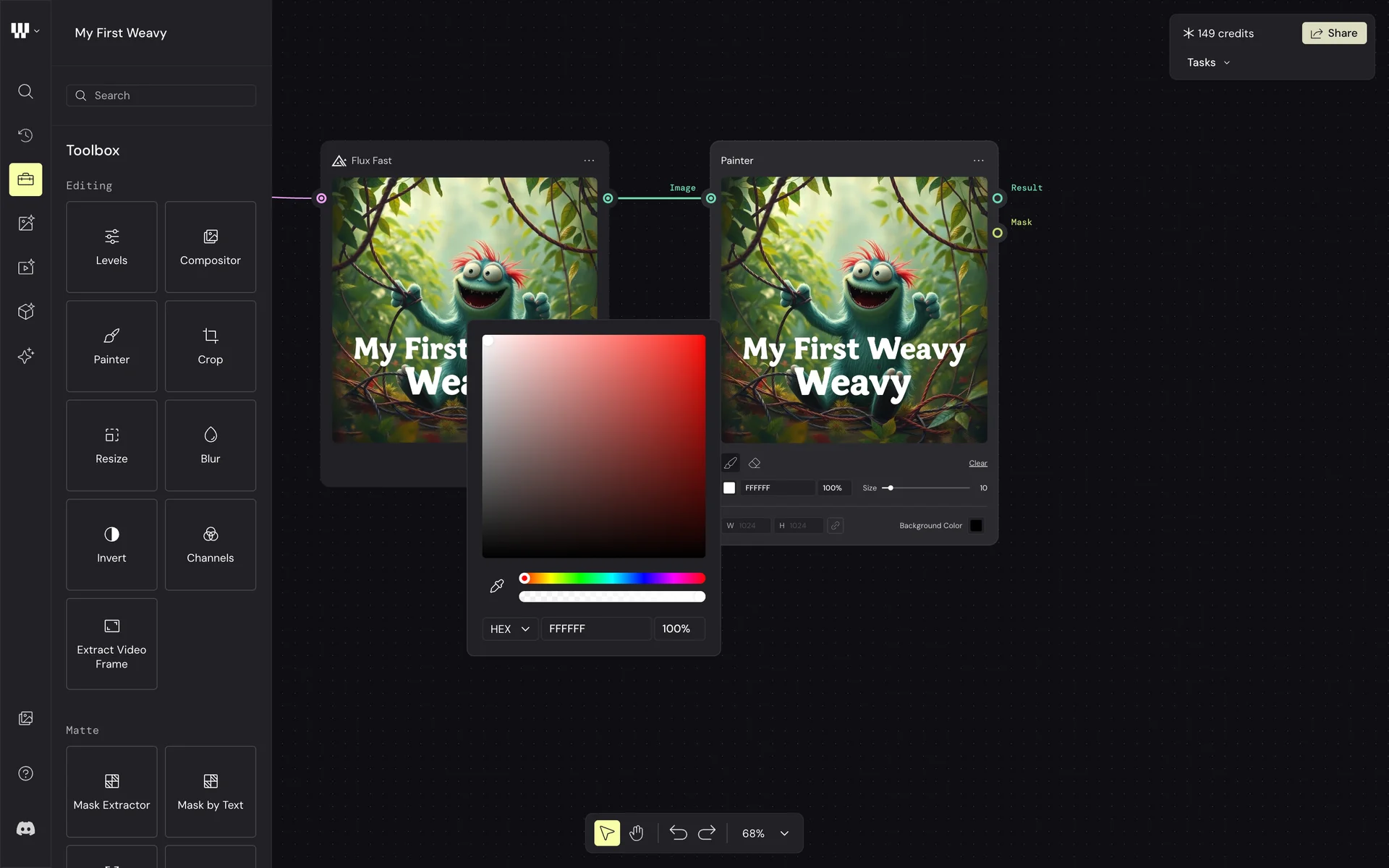Open the history sidebar icon
Viewport: 1389px width, 868px height.
click(x=25, y=135)
